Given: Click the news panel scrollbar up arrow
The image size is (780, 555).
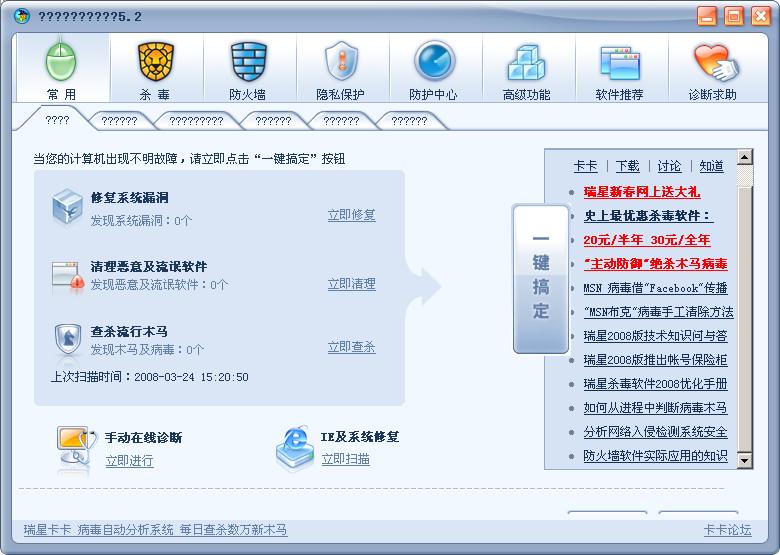Looking at the screenshot, I should pos(745,158).
